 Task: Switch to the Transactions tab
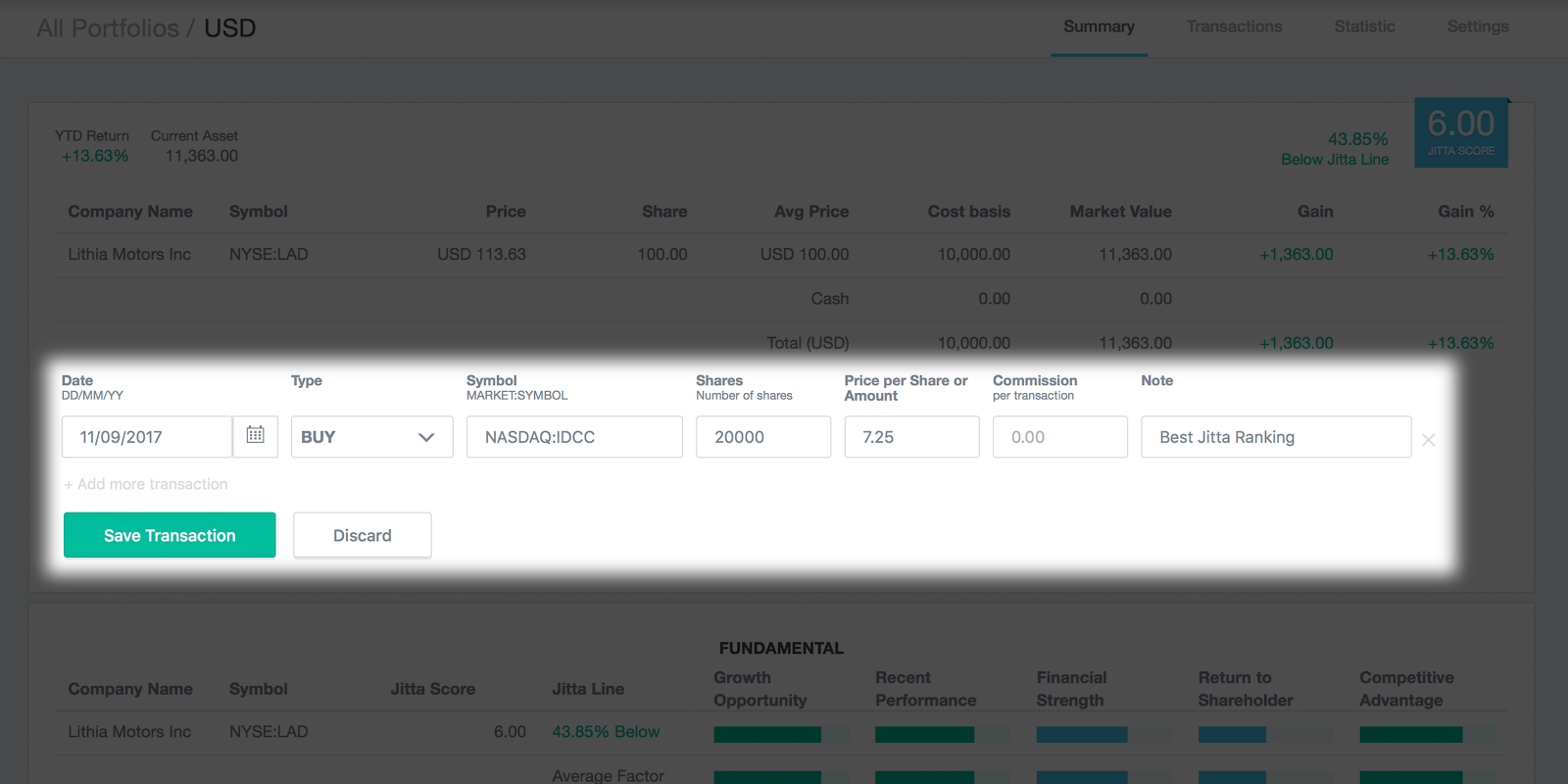click(x=1234, y=27)
